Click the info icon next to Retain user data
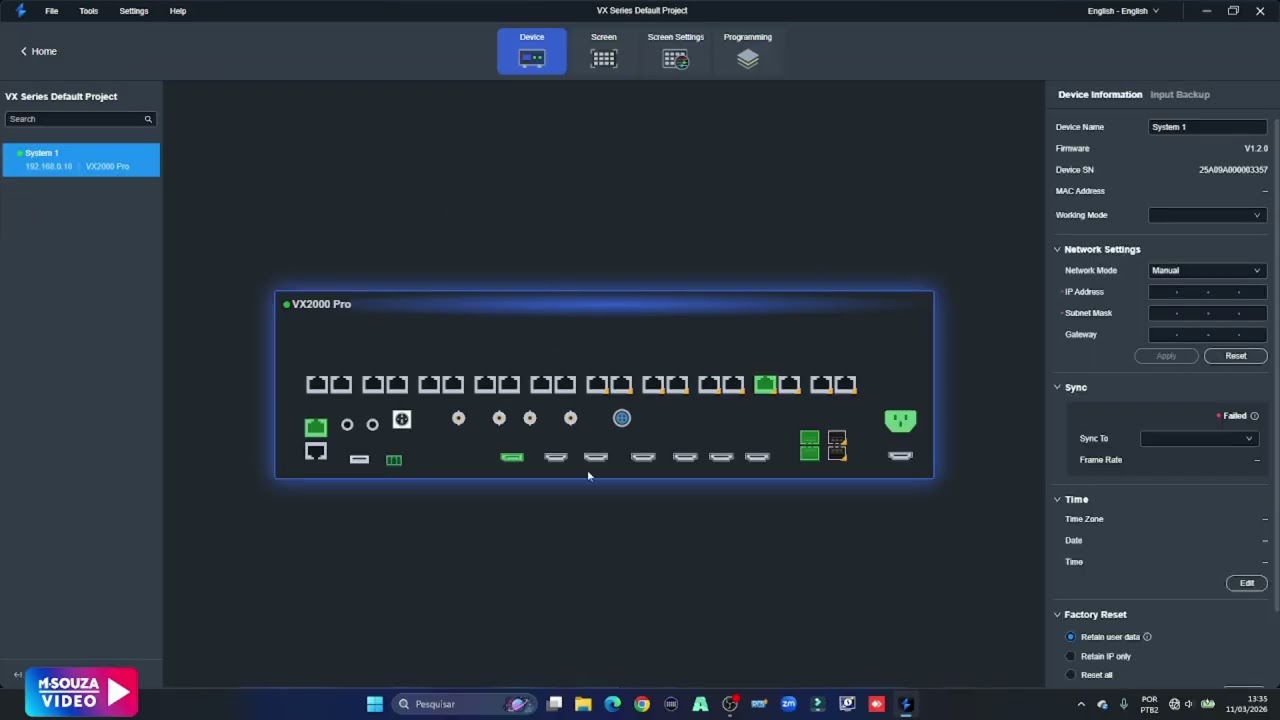This screenshot has height=720, width=1280. (x=1147, y=637)
